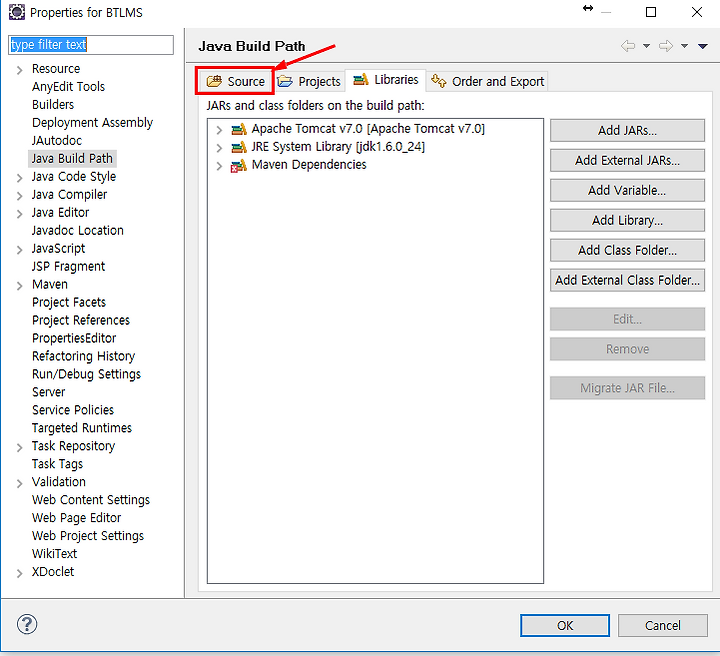
Task: Select WikiText in the tree
Action: (x=55, y=554)
